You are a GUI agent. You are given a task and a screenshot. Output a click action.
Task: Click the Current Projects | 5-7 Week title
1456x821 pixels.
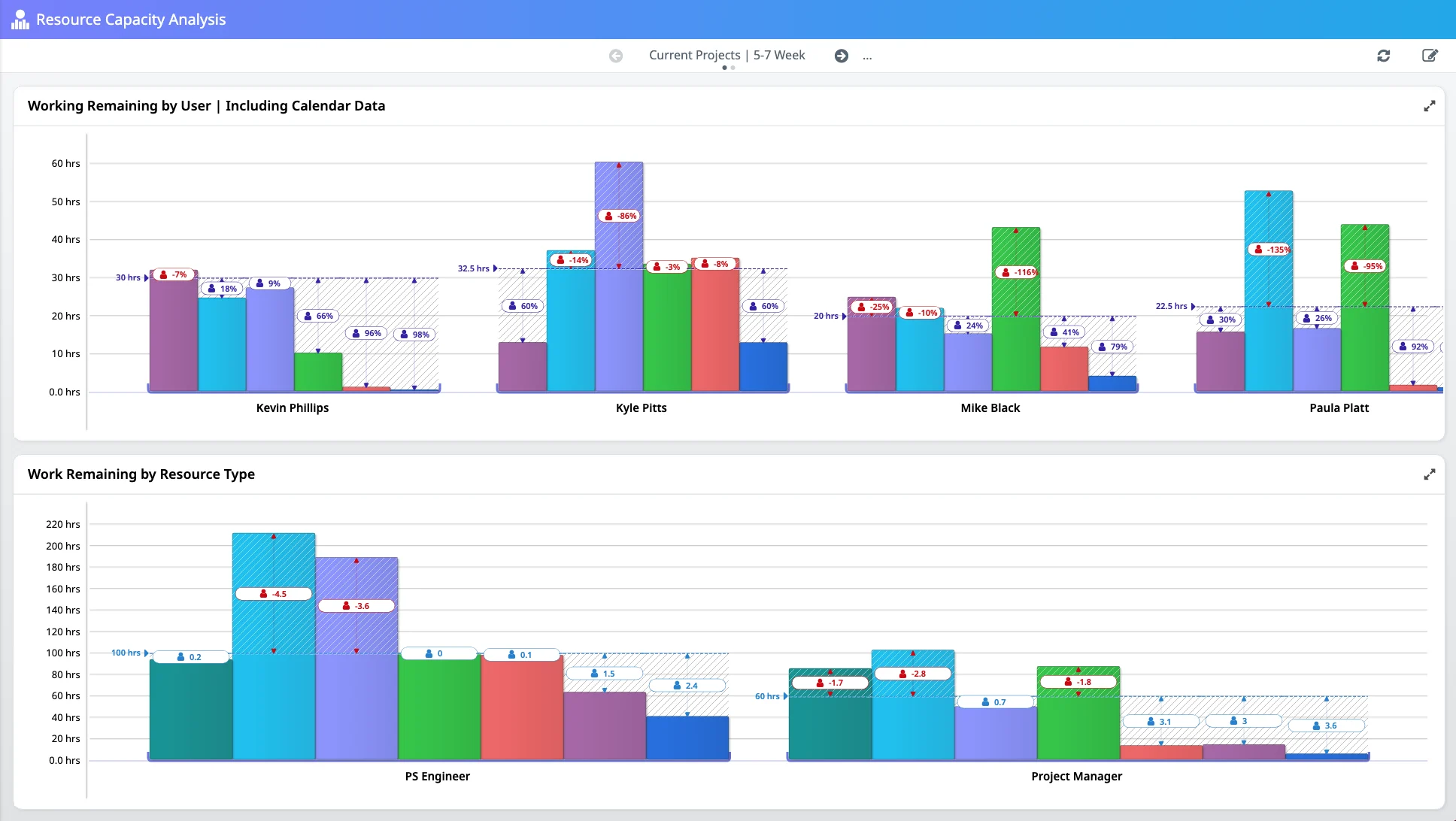click(x=726, y=55)
